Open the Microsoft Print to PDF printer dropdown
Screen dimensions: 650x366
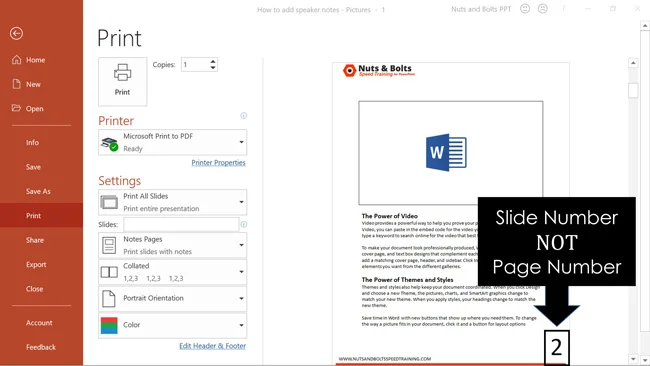tap(241, 142)
